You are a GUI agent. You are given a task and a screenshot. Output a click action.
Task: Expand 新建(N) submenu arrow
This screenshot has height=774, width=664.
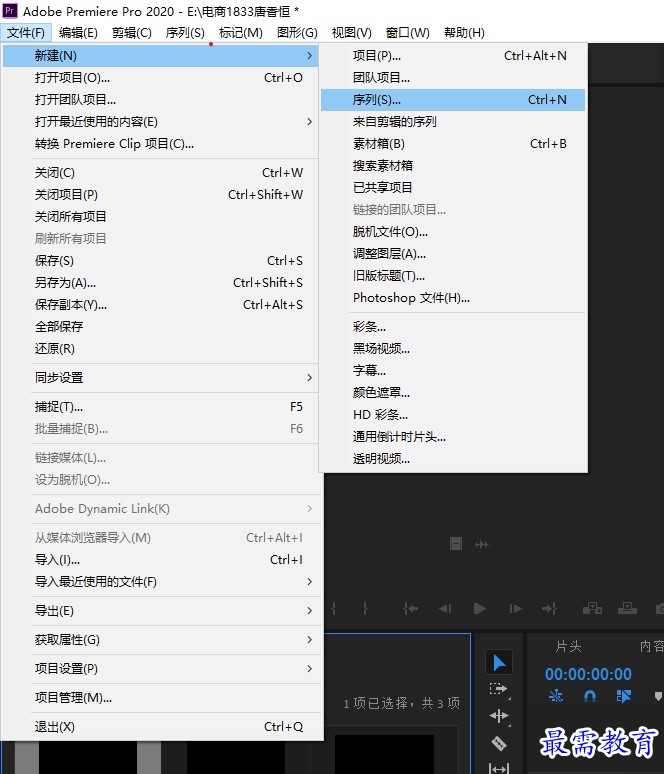(310, 55)
